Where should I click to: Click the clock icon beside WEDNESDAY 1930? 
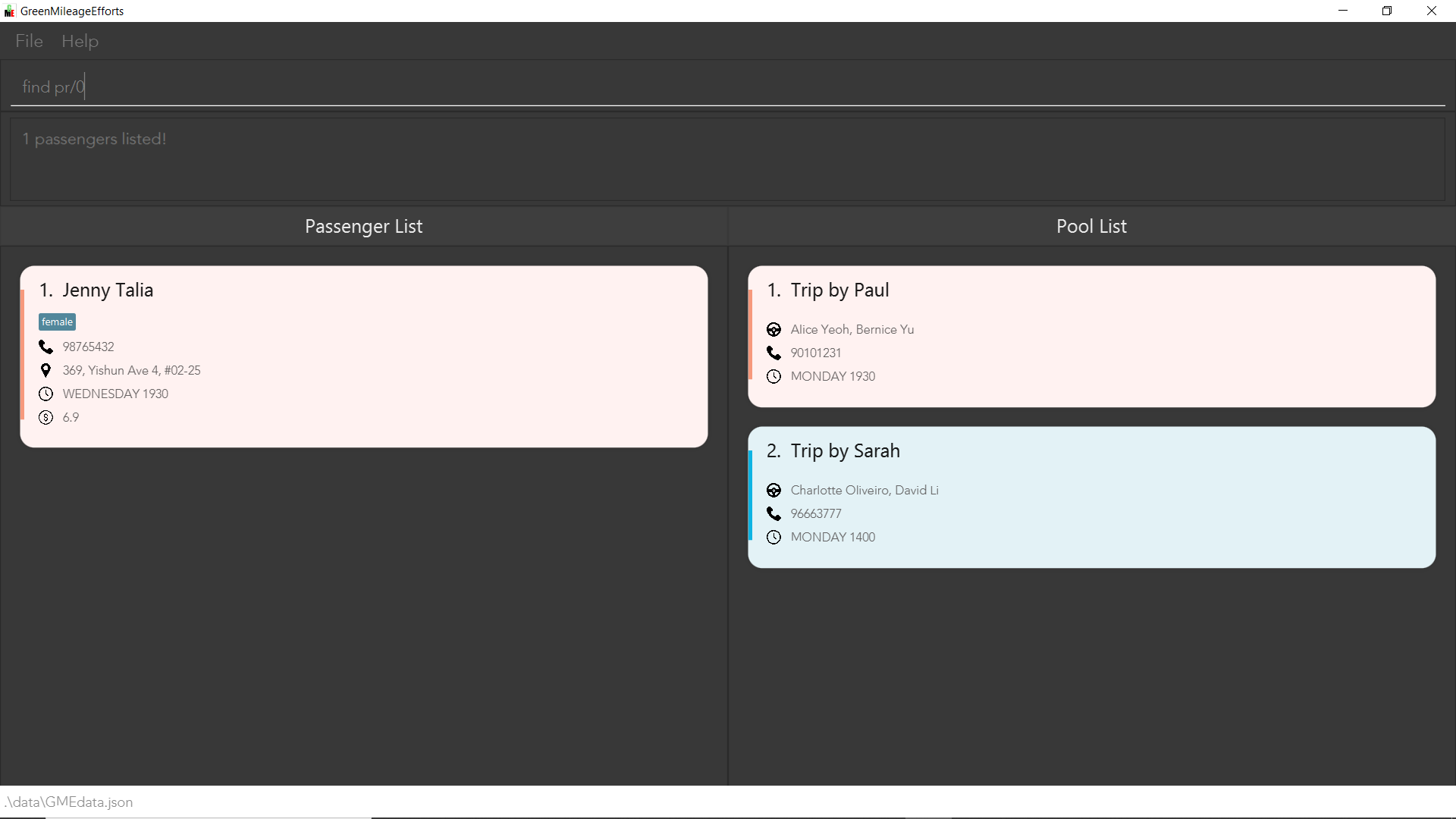click(45, 394)
